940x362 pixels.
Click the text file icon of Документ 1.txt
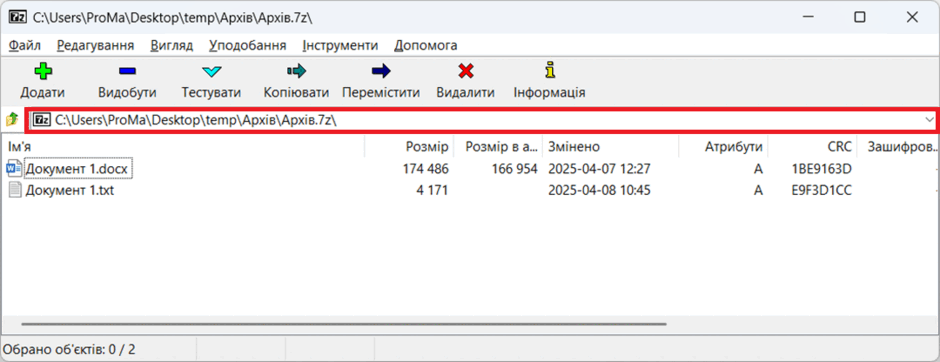(x=14, y=191)
